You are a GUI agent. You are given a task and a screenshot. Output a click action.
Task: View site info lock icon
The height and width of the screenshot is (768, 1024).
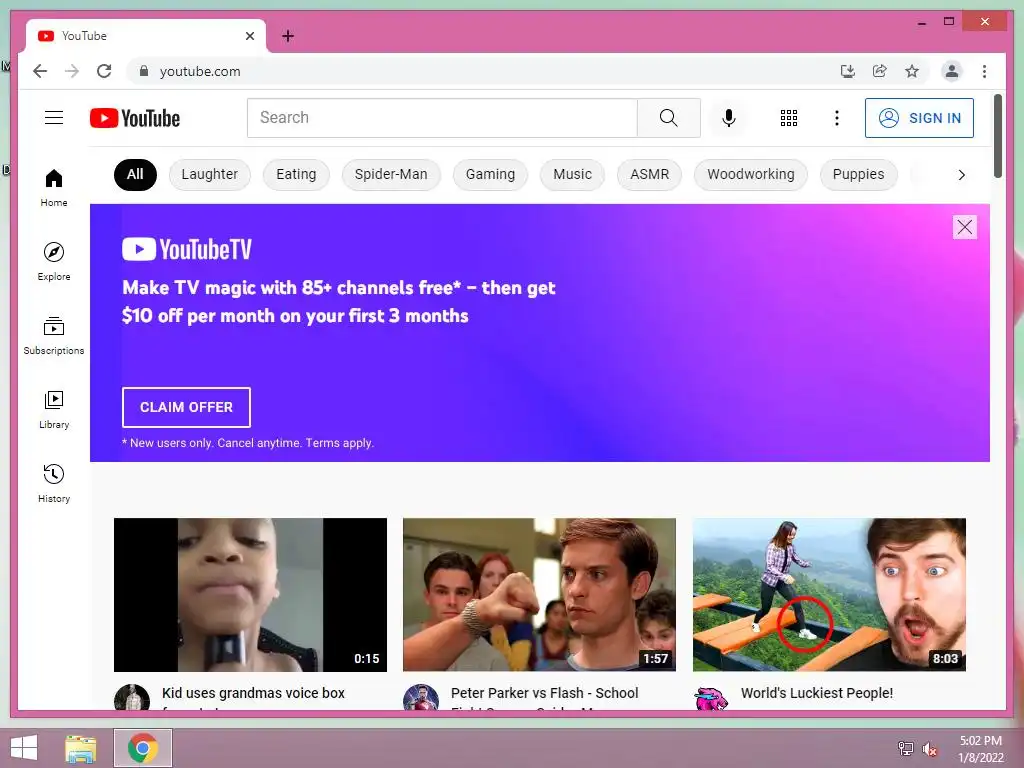click(144, 71)
